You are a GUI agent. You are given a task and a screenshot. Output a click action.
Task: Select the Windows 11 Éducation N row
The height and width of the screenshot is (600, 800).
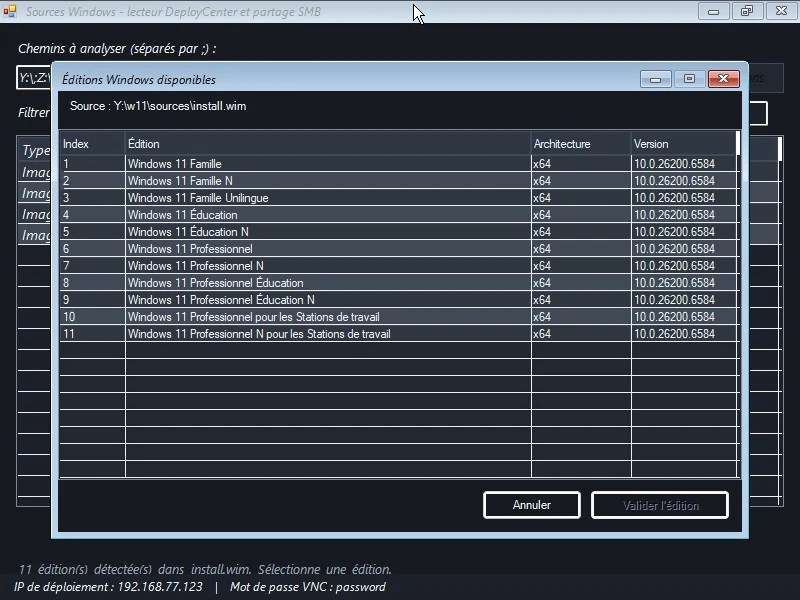pos(398,232)
